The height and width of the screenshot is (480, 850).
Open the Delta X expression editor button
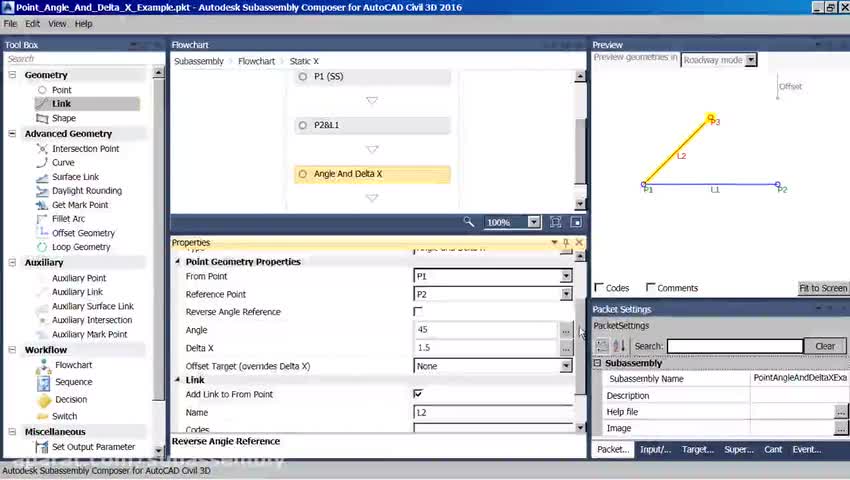(x=566, y=349)
